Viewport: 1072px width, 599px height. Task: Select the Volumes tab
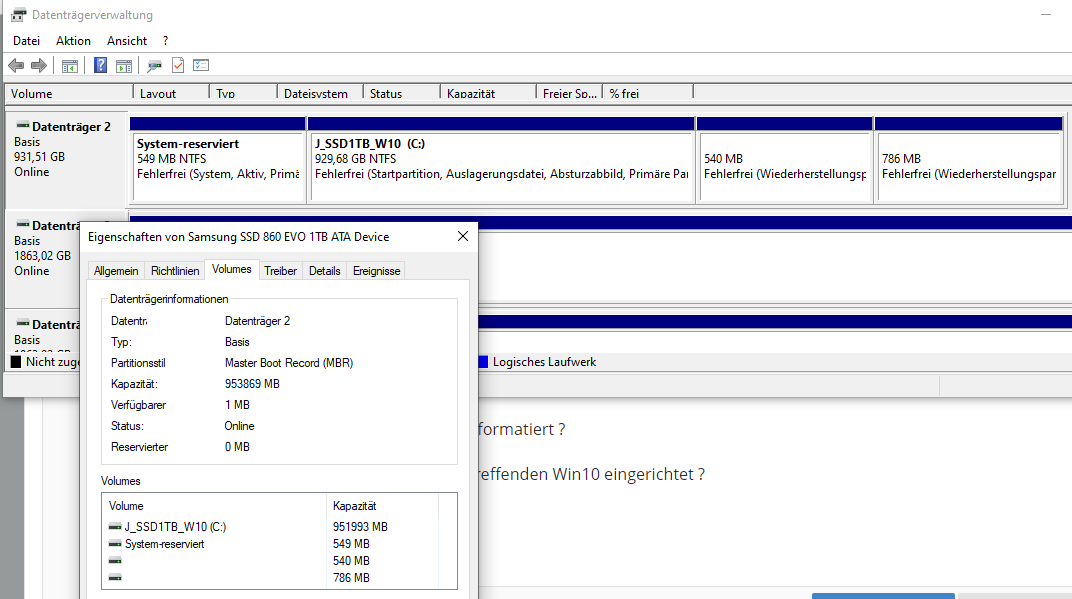coord(232,269)
